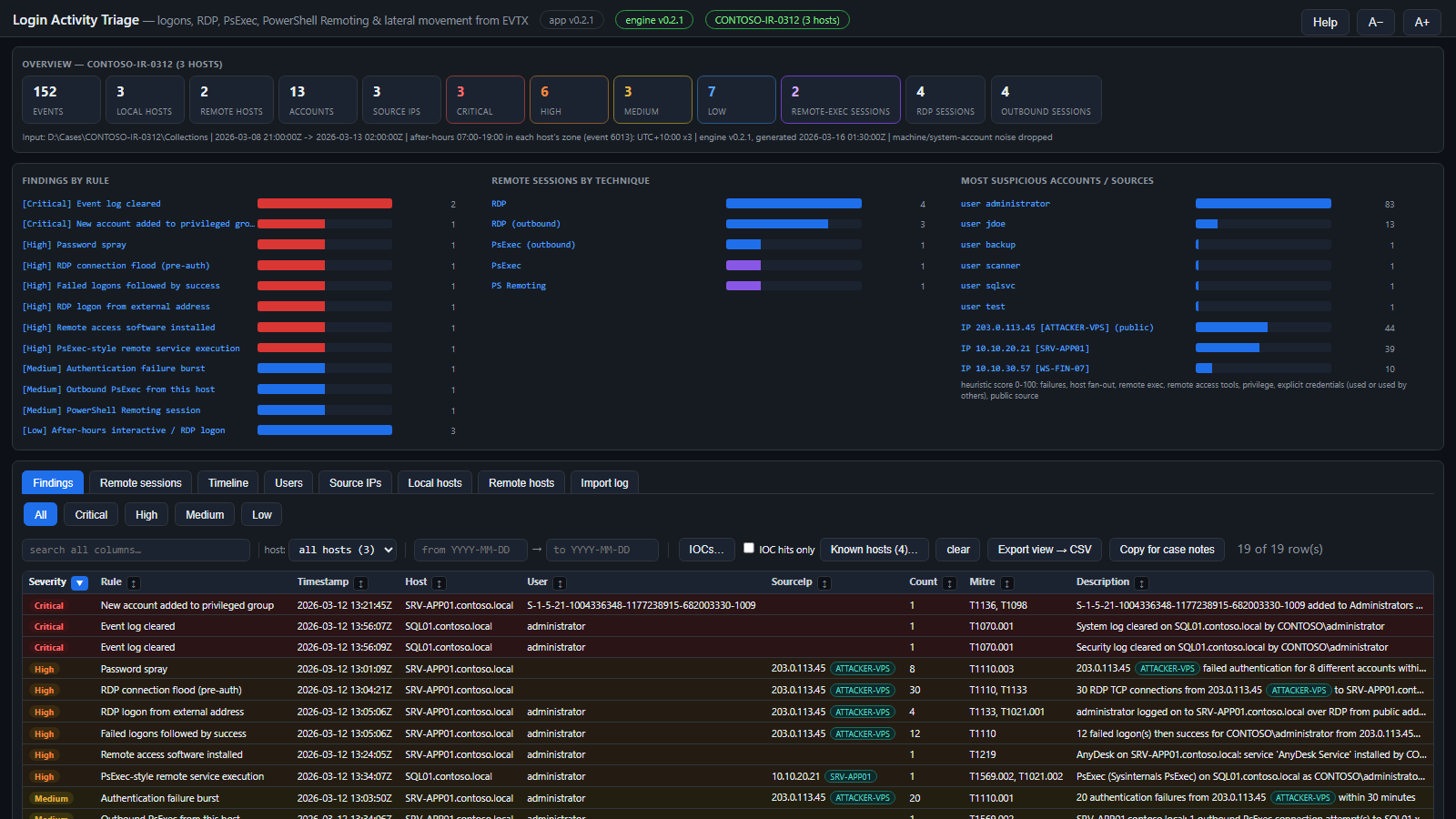The width and height of the screenshot is (1456, 819).
Task: Filter findings by Critical severity
Action: click(x=91, y=514)
